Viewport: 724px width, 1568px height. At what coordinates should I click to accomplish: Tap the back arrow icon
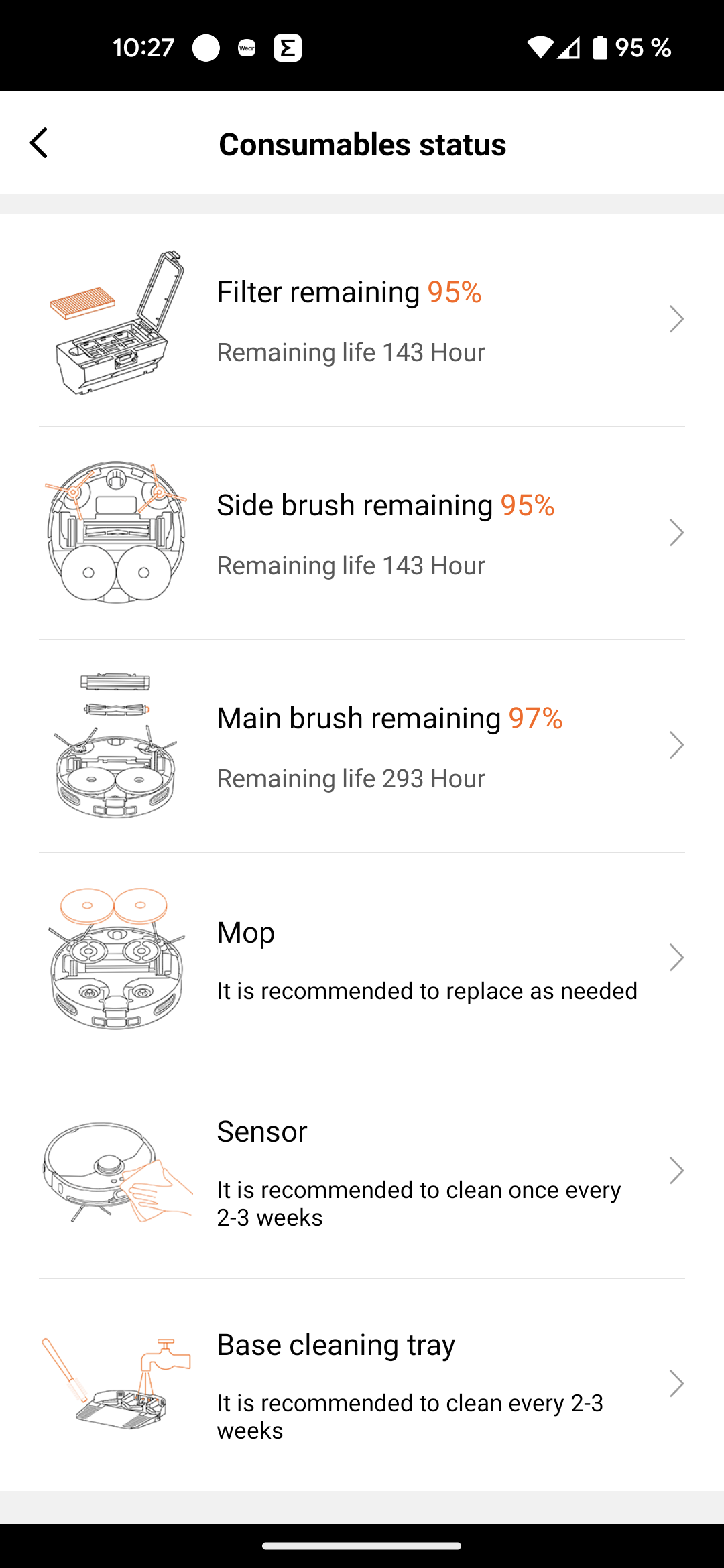[39, 143]
